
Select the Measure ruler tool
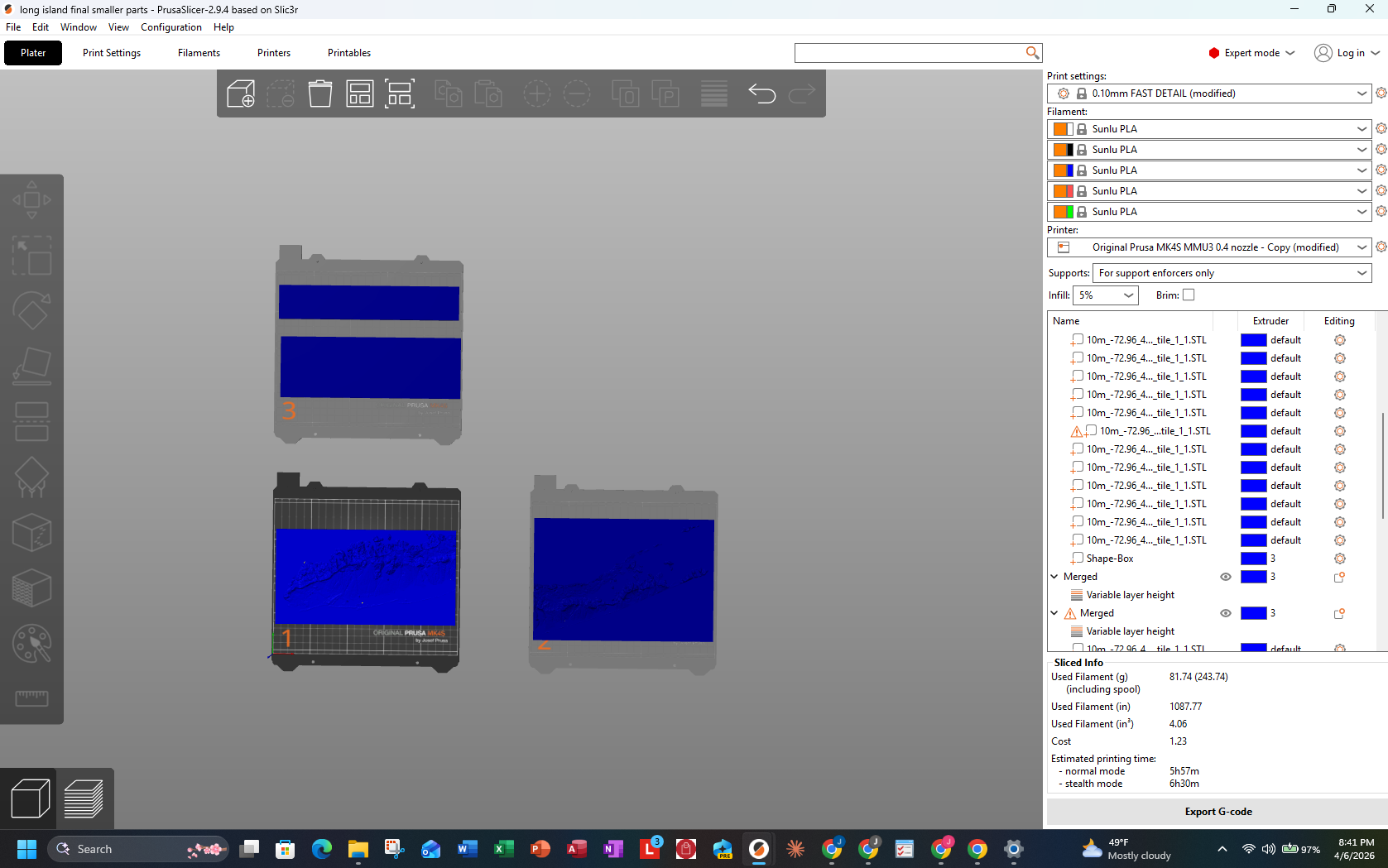coord(31,699)
